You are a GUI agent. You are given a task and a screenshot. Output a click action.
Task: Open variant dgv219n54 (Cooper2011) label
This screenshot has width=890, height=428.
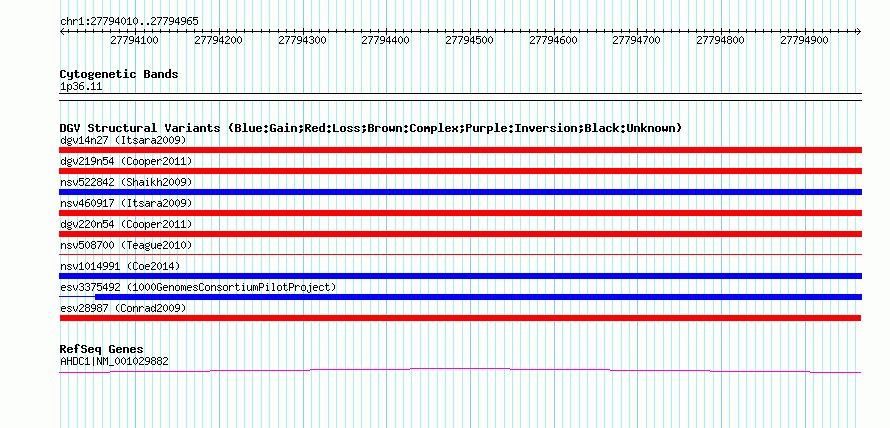[x=126, y=161]
